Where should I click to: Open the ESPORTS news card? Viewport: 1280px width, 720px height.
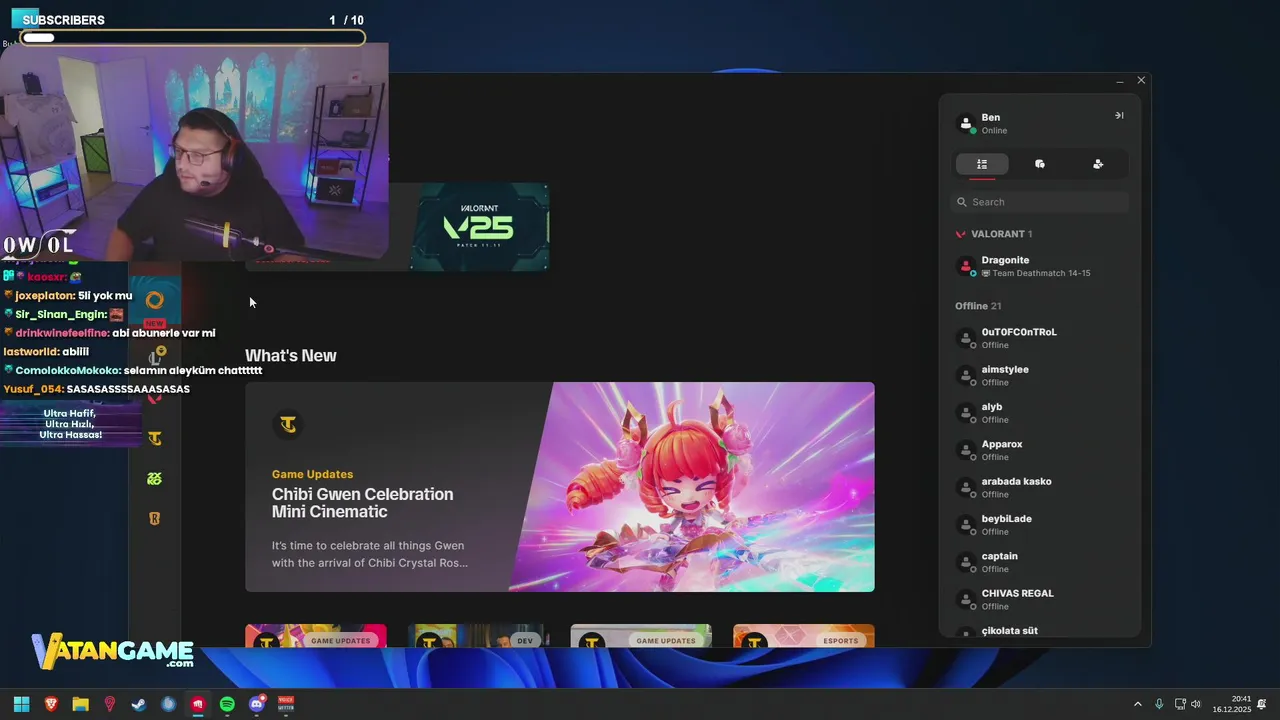pyautogui.click(x=804, y=636)
